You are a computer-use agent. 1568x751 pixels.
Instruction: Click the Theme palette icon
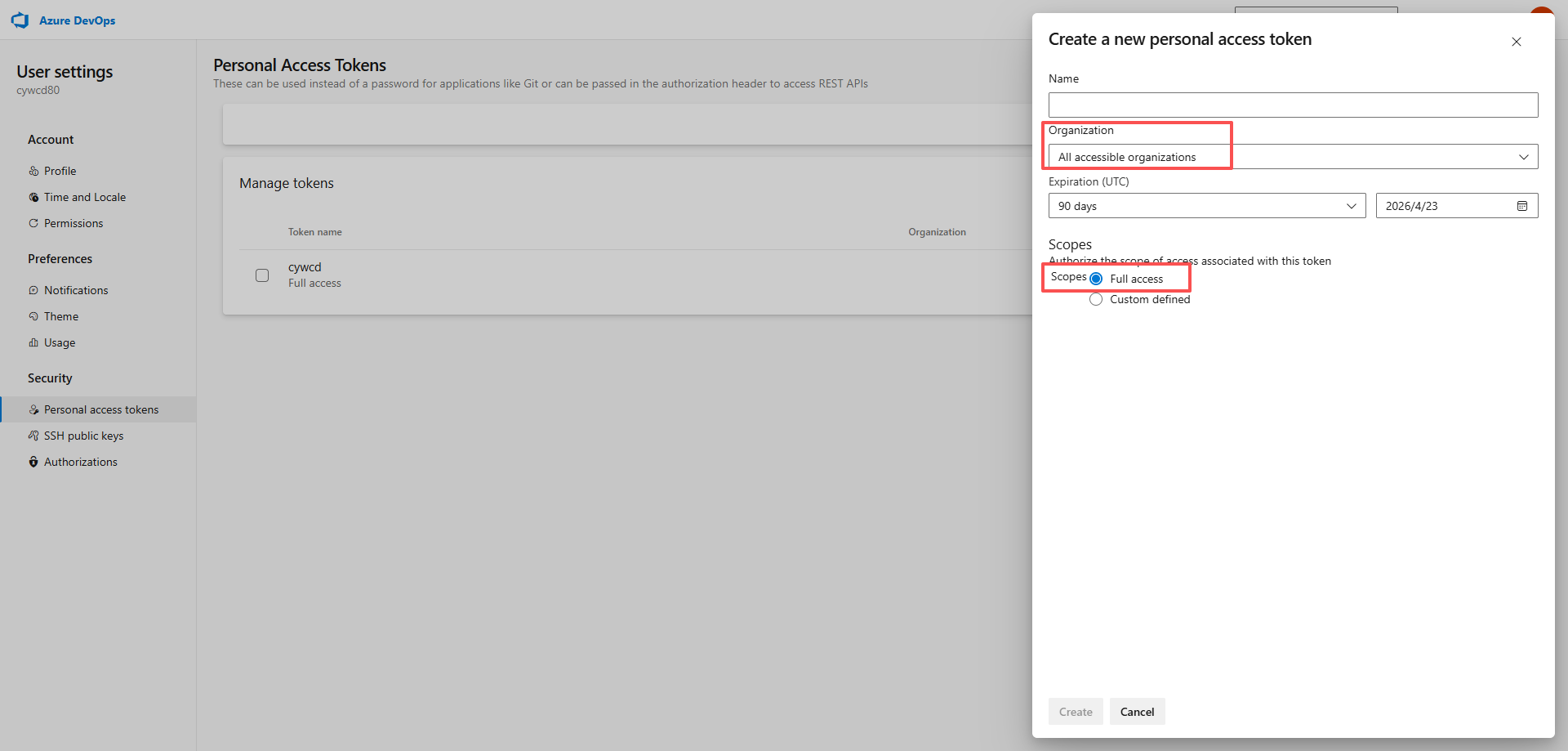pos(33,316)
